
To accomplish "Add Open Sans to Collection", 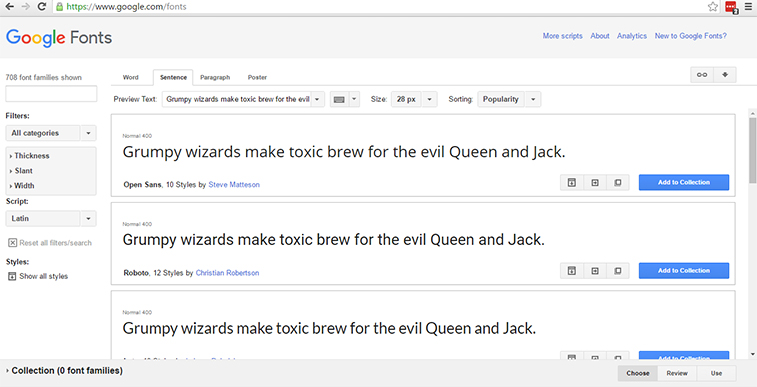I will point(684,182).
